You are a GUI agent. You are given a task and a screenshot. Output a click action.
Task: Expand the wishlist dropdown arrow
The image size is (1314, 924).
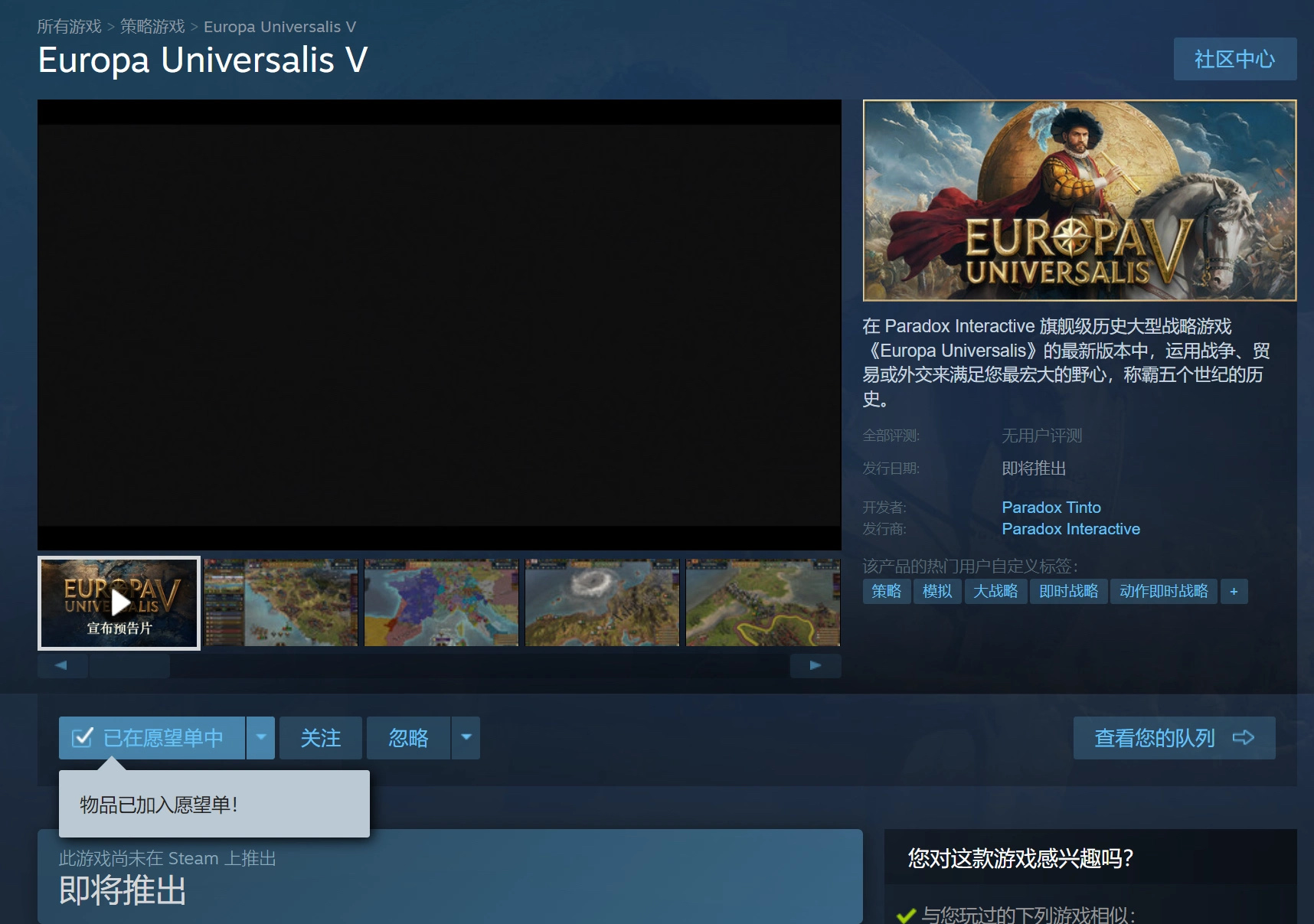coord(261,738)
